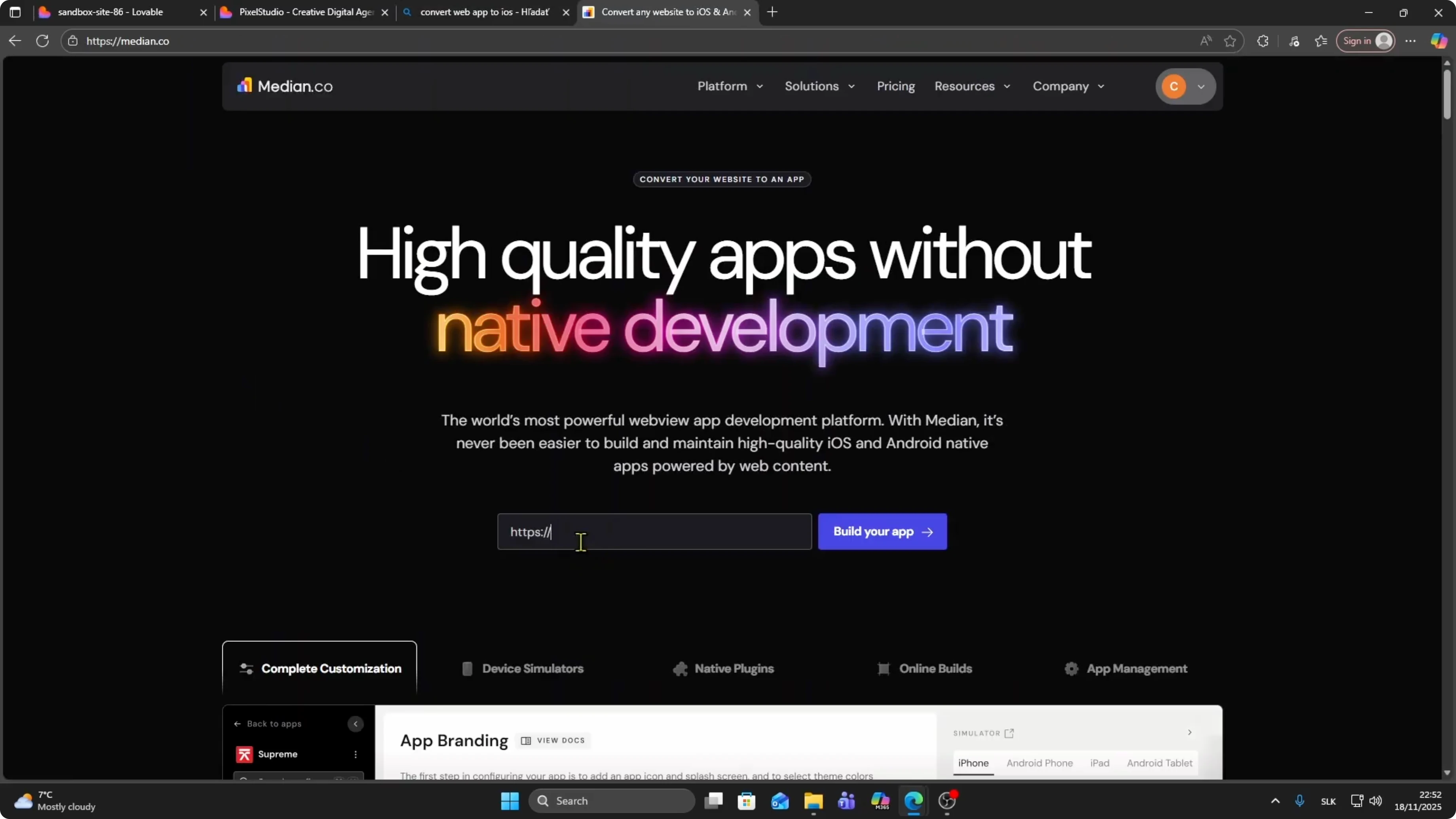Select the Android Tablet simulator tab
The image size is (1456, 819).
click(1159, 763)
